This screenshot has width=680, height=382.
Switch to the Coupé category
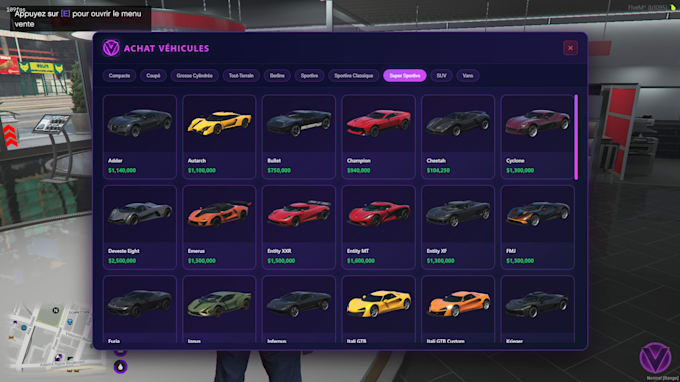[x=153, y=75]
